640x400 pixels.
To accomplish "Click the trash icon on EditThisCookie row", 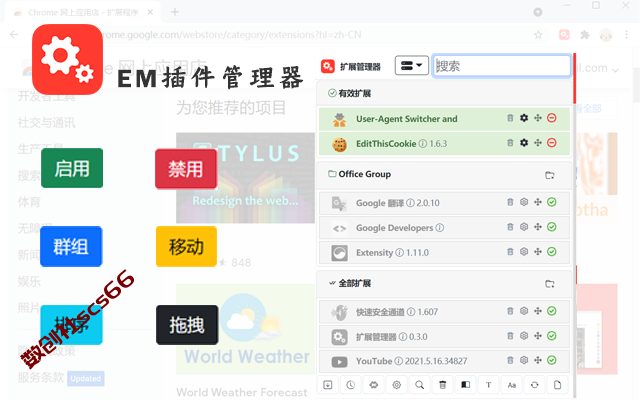I will point(510,143).
